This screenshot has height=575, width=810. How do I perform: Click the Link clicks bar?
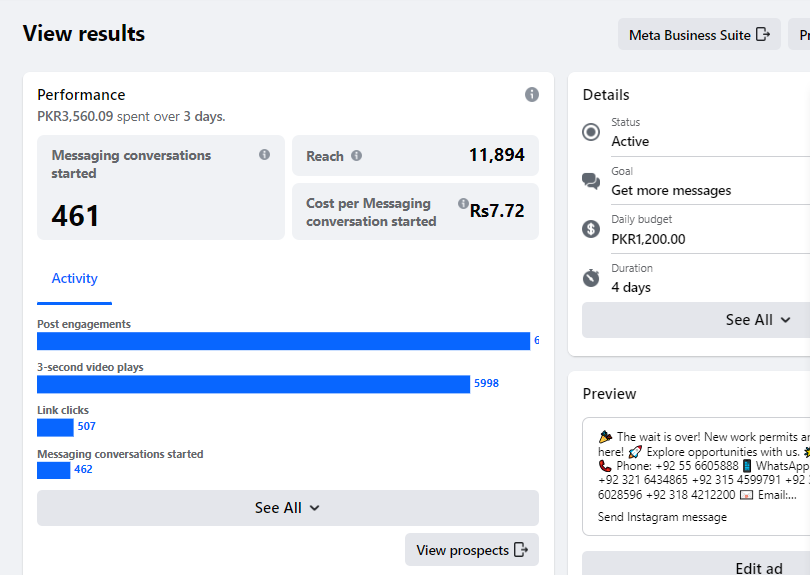click(55, 427)
